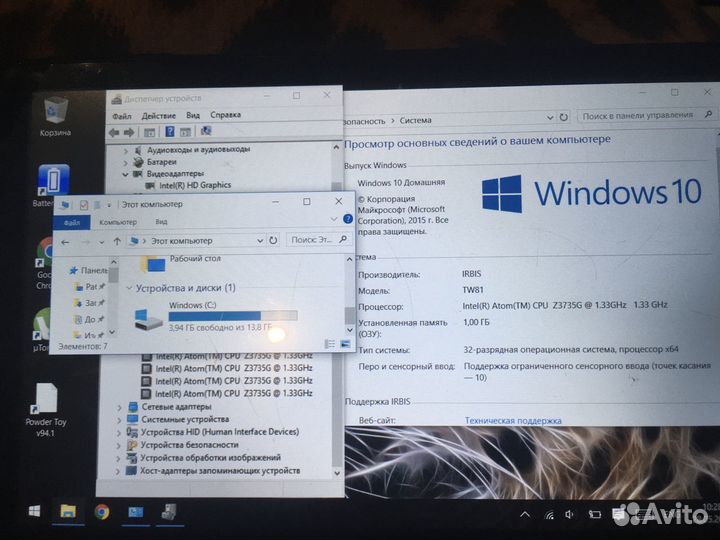720x540 pixels.
Task: Click the action pane toolbar icon beside help
Action: 186,132
